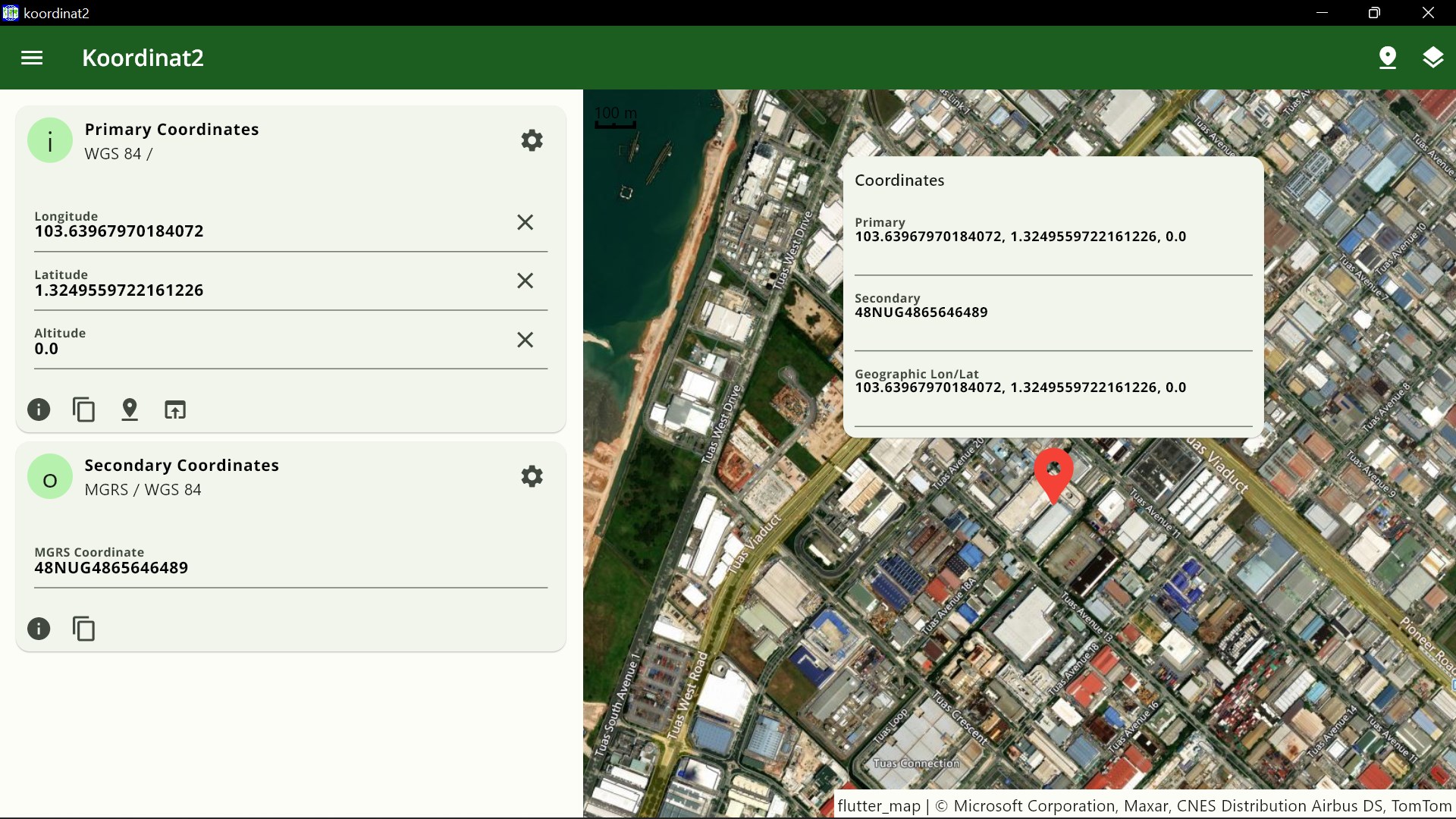Screen dimensions: 1456x819
Task: Show info for Primary Coordinates
Action: [39, 409]
